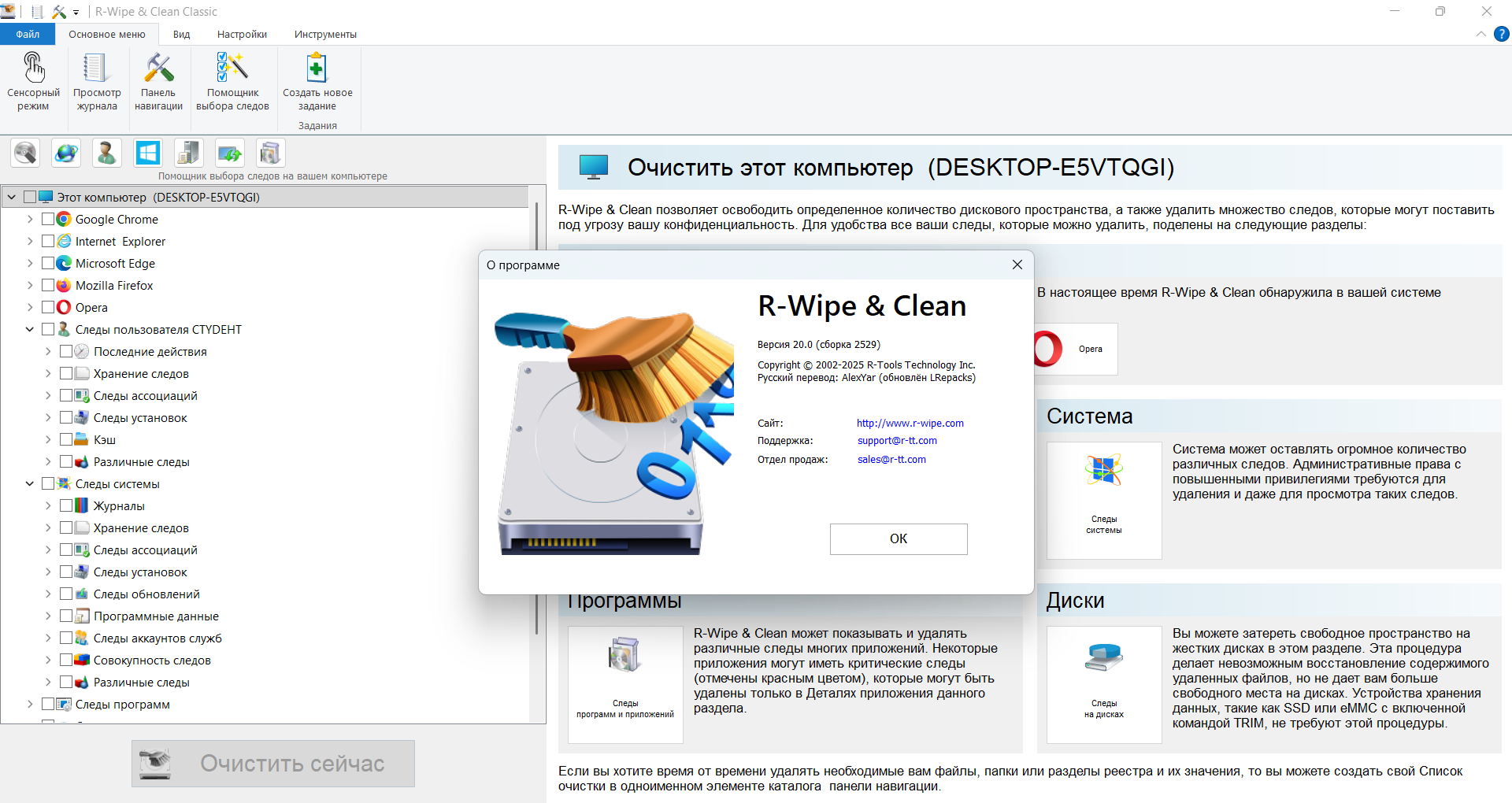Open the blue help question mark

pos(1502,34)
